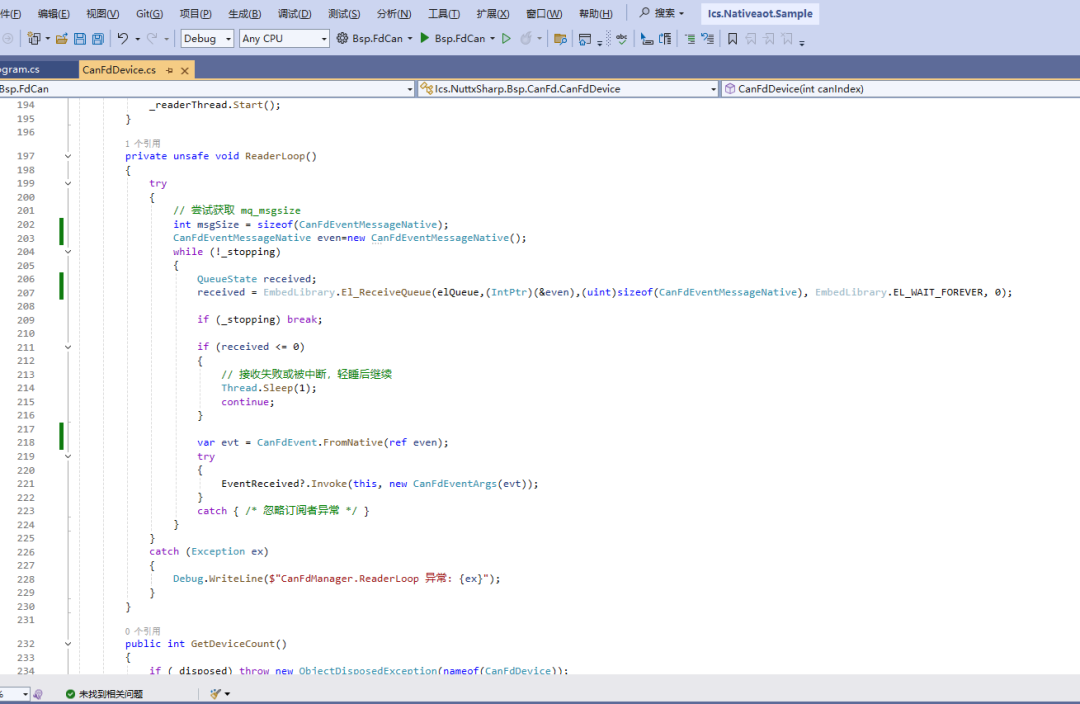Click the Find in Files folder icon
Viewport: 1080px width, 704px height.
click(x=560, y=39)
